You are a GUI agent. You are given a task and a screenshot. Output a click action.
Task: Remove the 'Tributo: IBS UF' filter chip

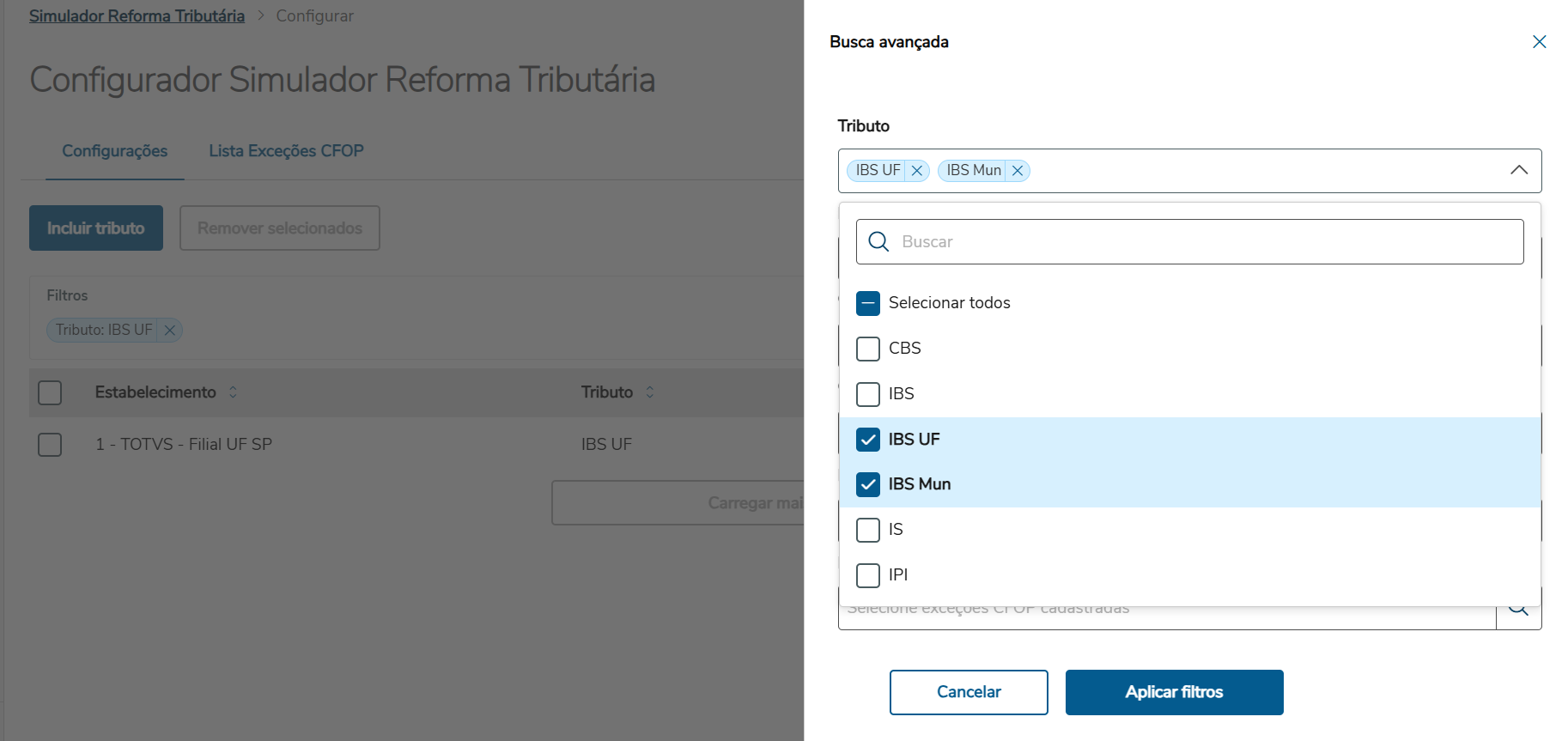tap(170, 331)
